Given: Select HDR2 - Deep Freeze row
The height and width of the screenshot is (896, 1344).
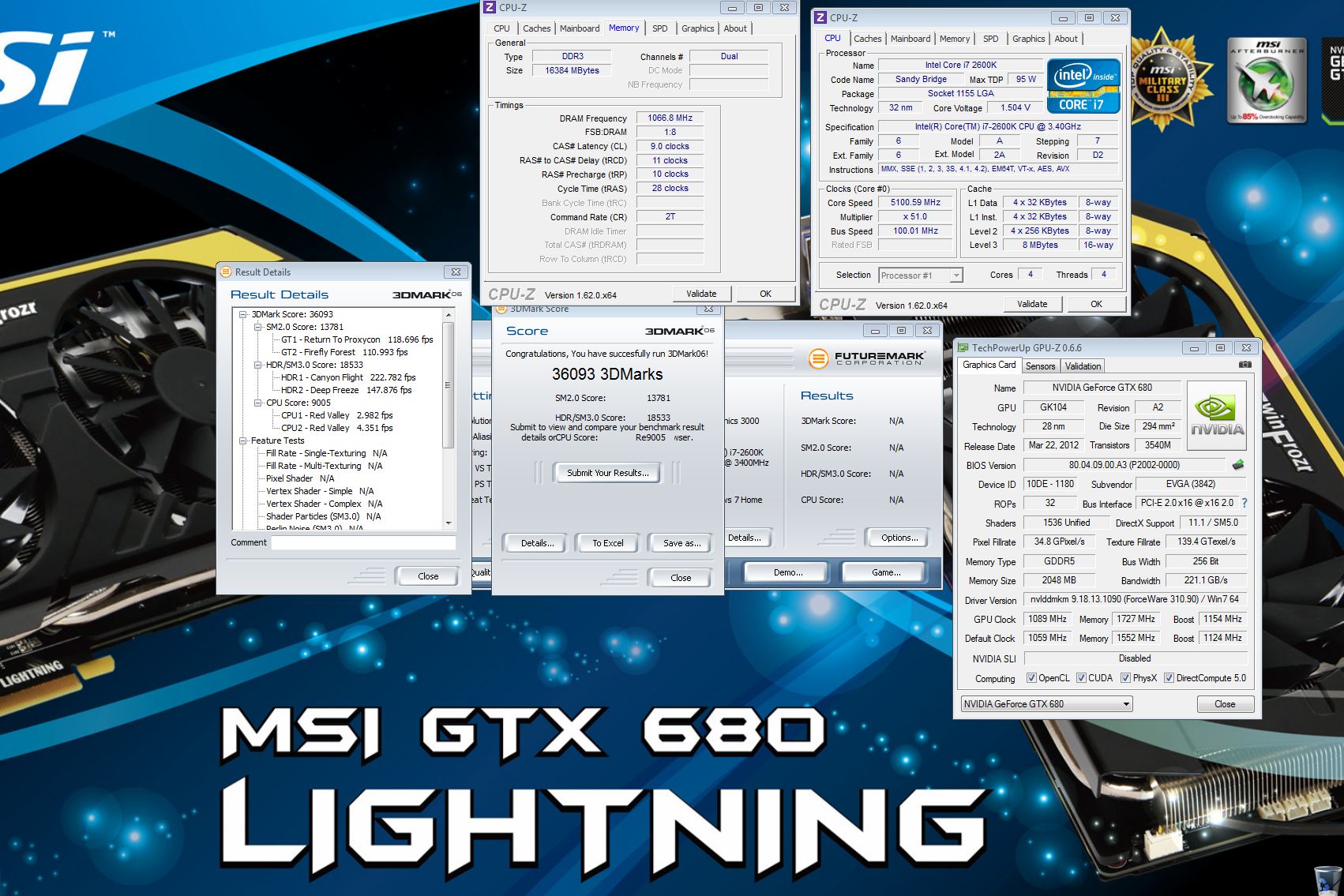Looking at the screenshot, I should click(x=347, y=390).
